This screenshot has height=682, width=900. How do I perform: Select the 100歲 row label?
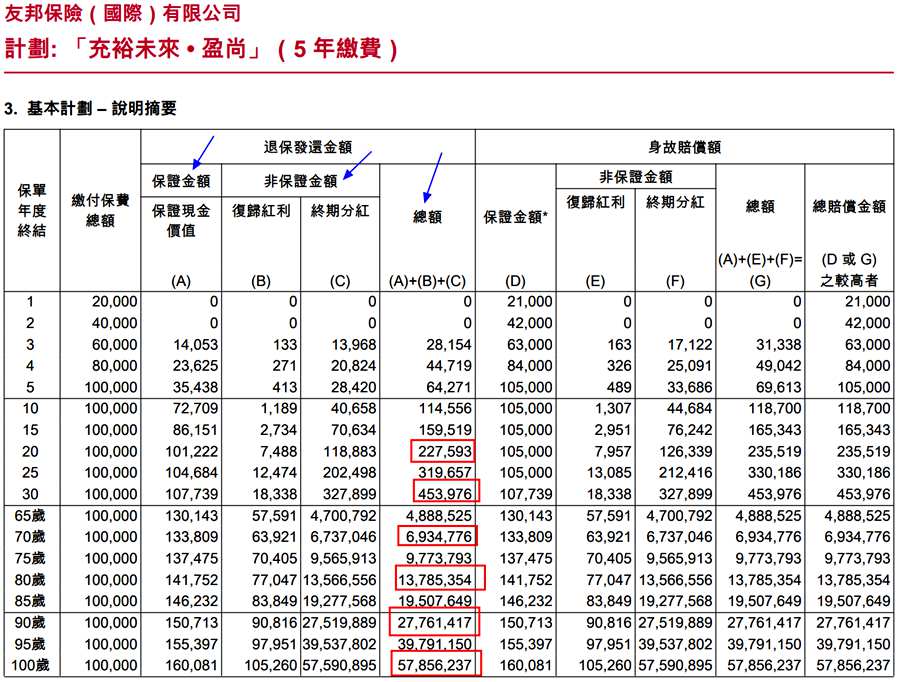pyautogui.click(x=32, y=666)
